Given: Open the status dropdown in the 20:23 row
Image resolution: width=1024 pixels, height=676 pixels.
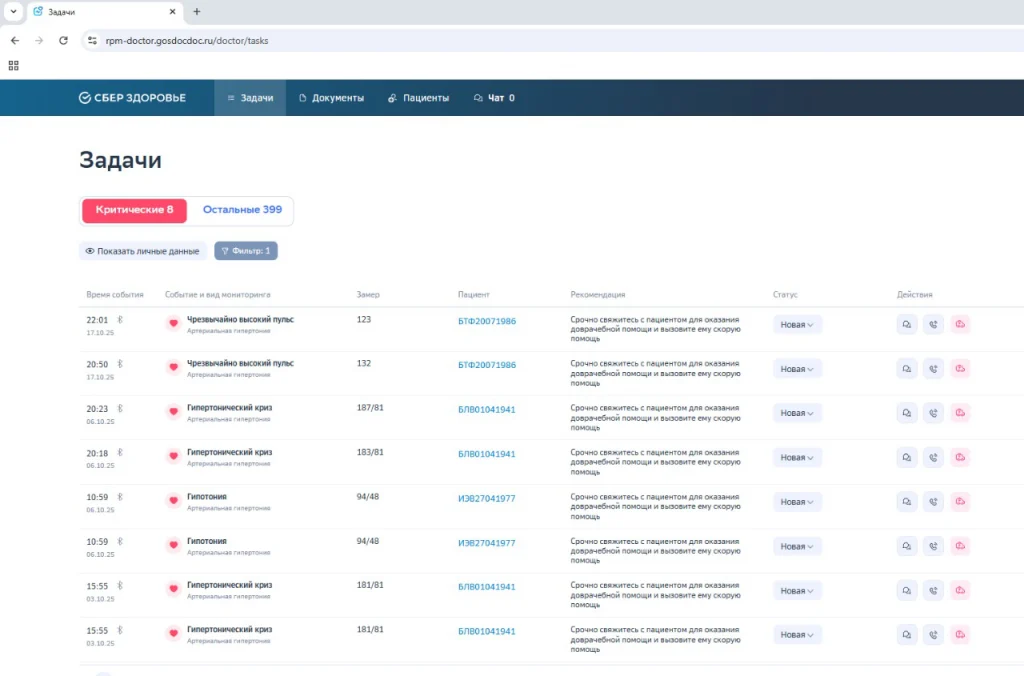Looking at the screenshot, I should point(797,413).
